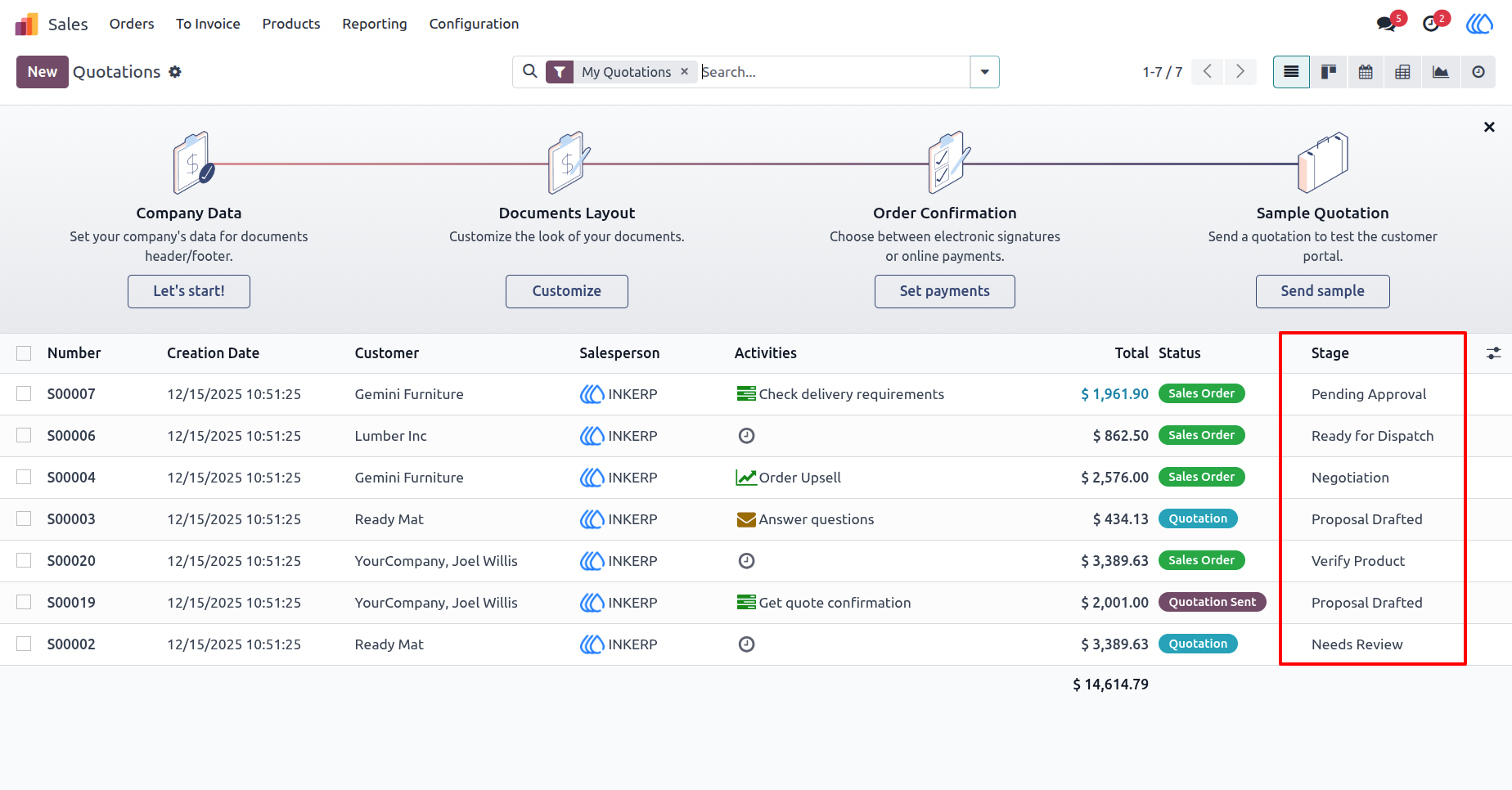
Task: Tick the checkbox for S00006
Action: pos(24,436)
